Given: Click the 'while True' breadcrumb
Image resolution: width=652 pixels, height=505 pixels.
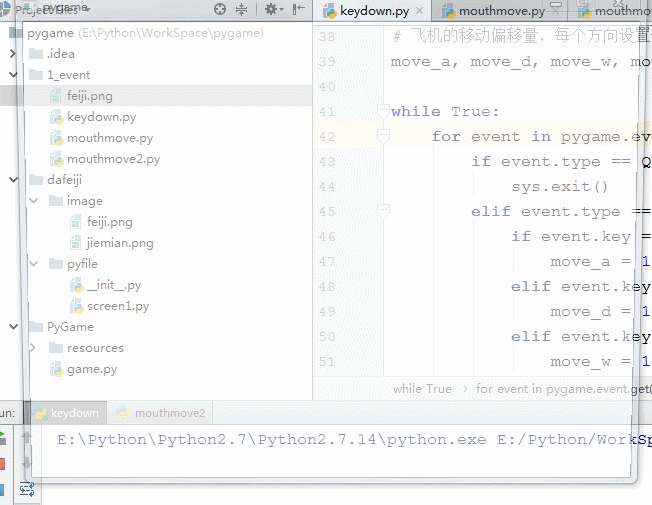Looking at the screenshot, I should (422, 389).
